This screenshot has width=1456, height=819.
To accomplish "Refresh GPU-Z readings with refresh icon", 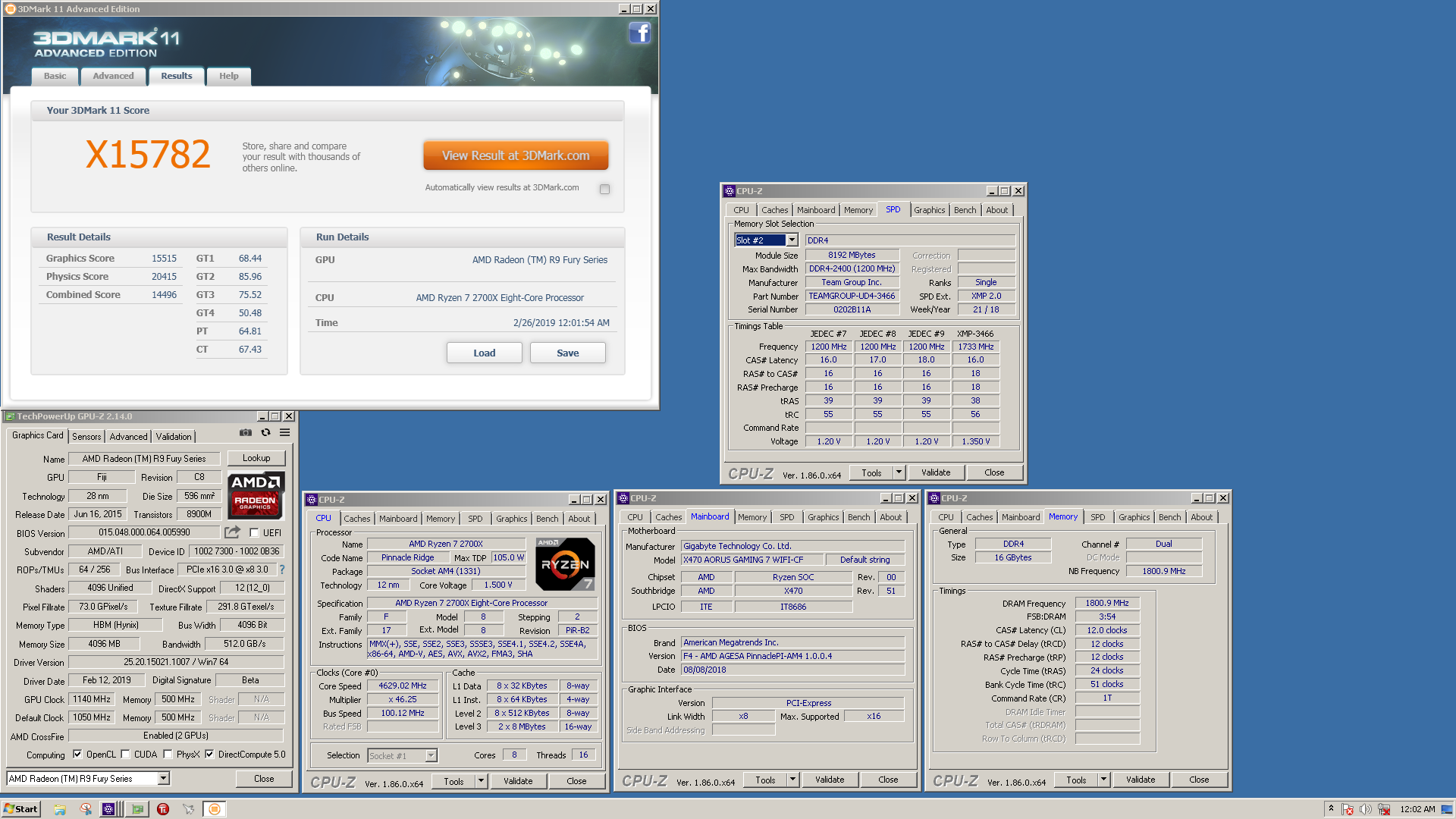I will [x=265, y=432].
